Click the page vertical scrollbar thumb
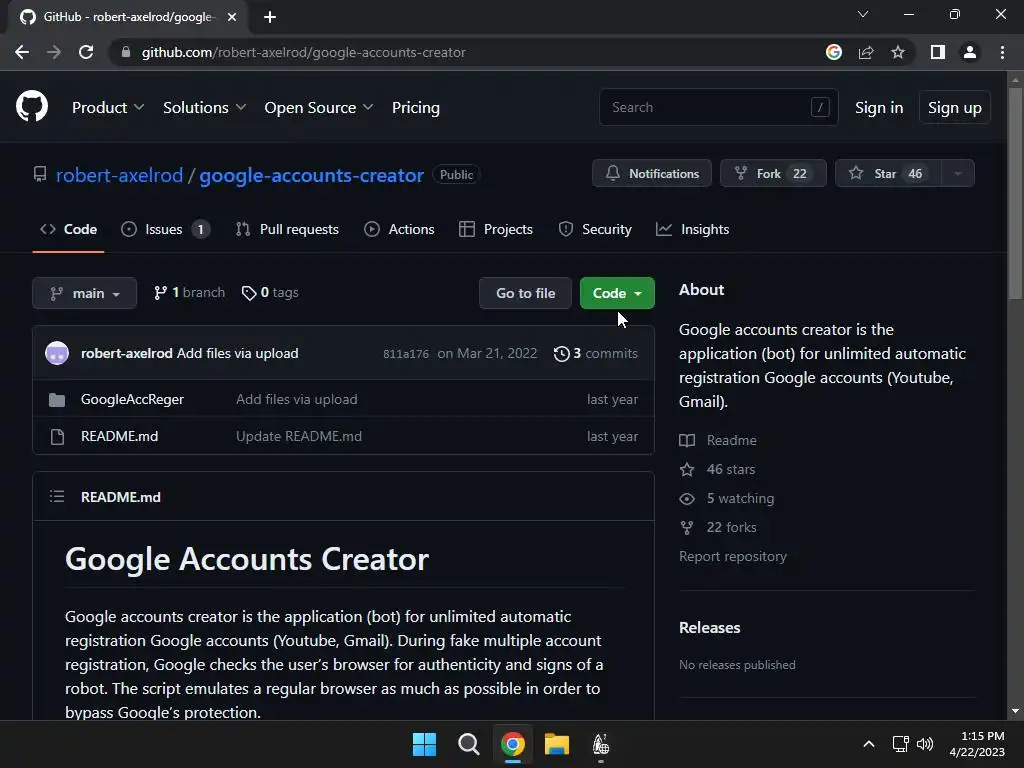This screenshot has width=1024, height=768. 1015,193
